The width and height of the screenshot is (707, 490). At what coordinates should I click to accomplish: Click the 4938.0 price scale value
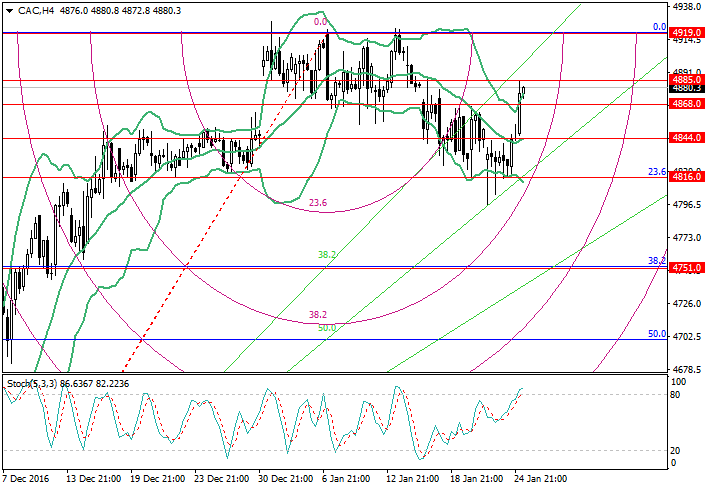[687, 7]
